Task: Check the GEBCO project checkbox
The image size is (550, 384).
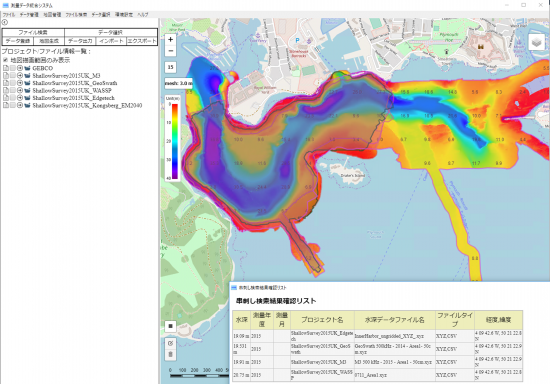Action: pos(13,68)
